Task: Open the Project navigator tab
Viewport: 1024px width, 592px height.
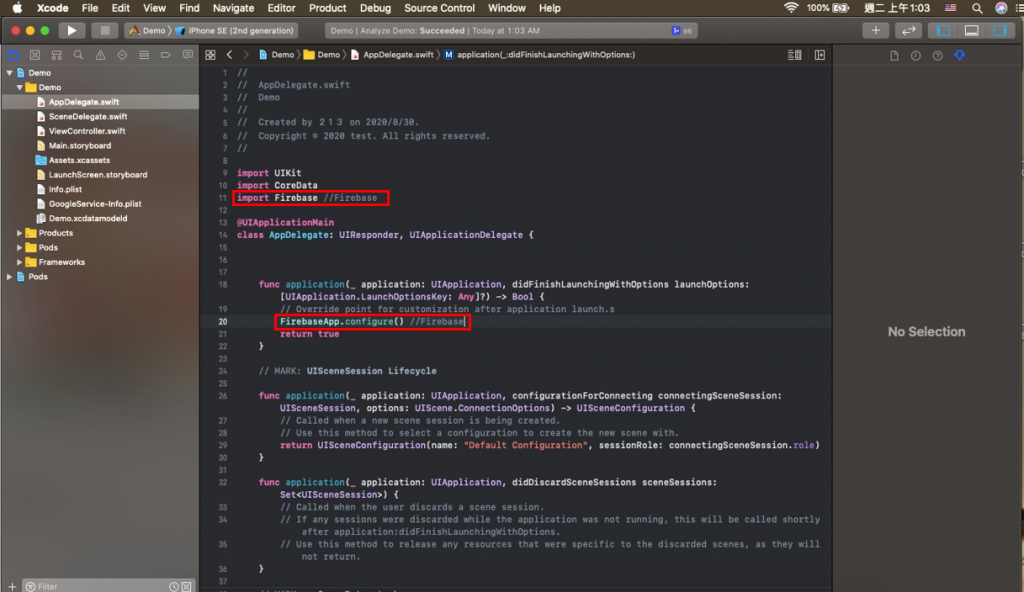Action: tap(13, 55)
